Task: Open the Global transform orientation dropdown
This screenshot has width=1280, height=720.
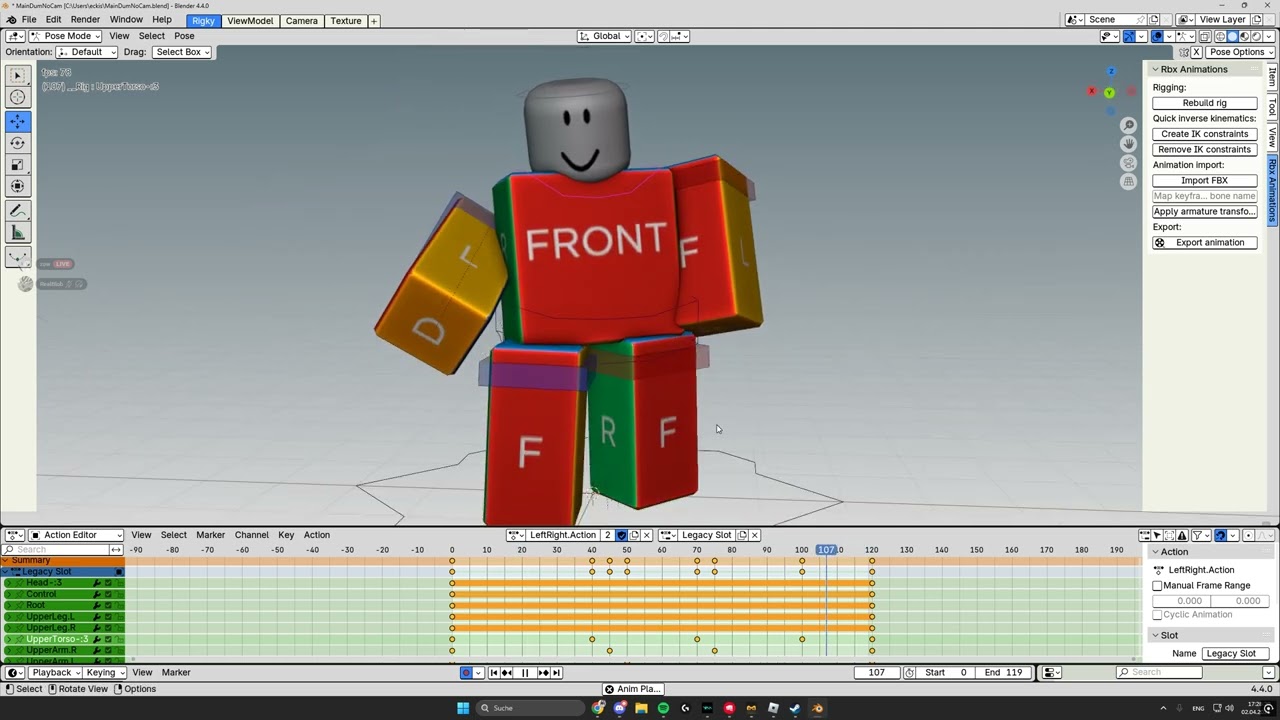Action: click(604, 36)
